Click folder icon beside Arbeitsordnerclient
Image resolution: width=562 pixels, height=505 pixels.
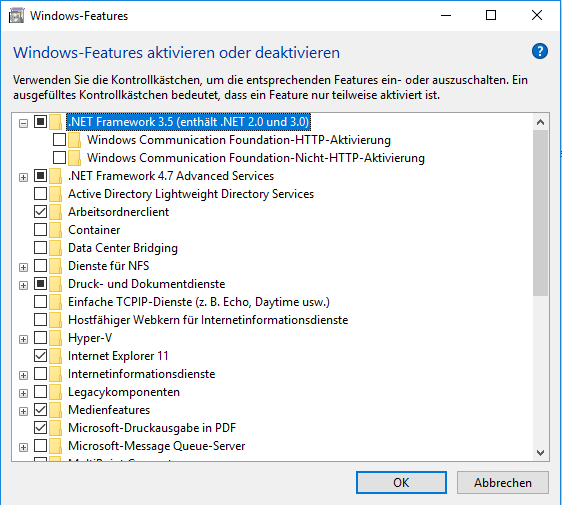click(56, 212)
